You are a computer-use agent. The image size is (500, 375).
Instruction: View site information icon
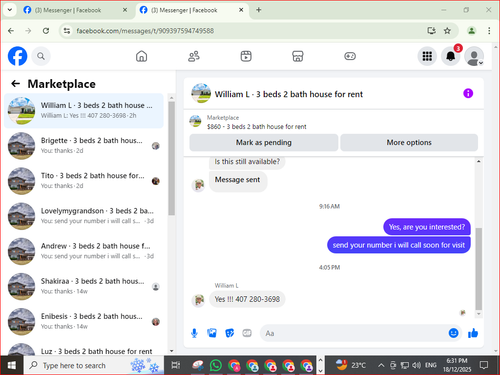tap(67, 31)
